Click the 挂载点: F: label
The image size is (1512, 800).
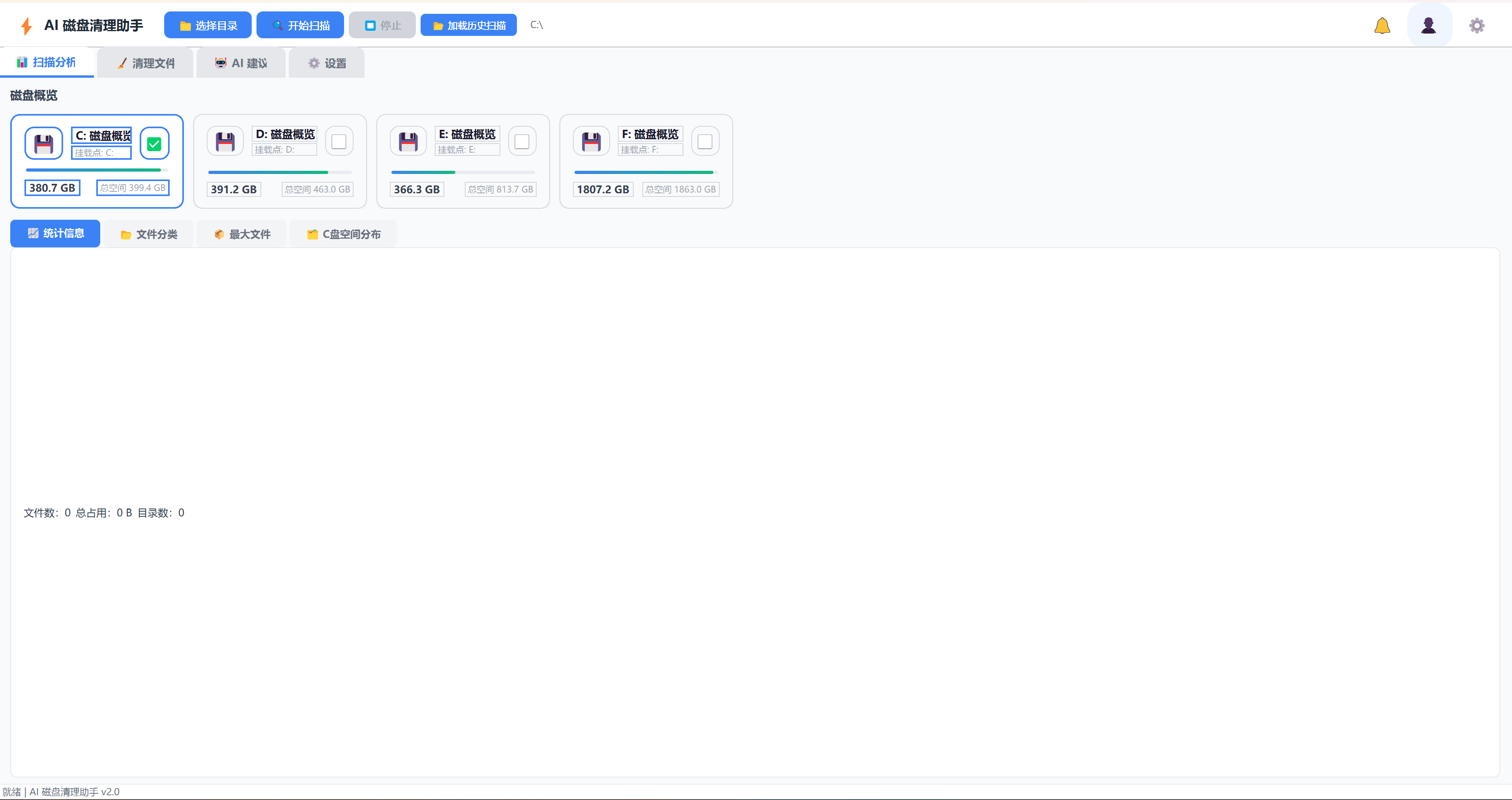pos(650,150)
